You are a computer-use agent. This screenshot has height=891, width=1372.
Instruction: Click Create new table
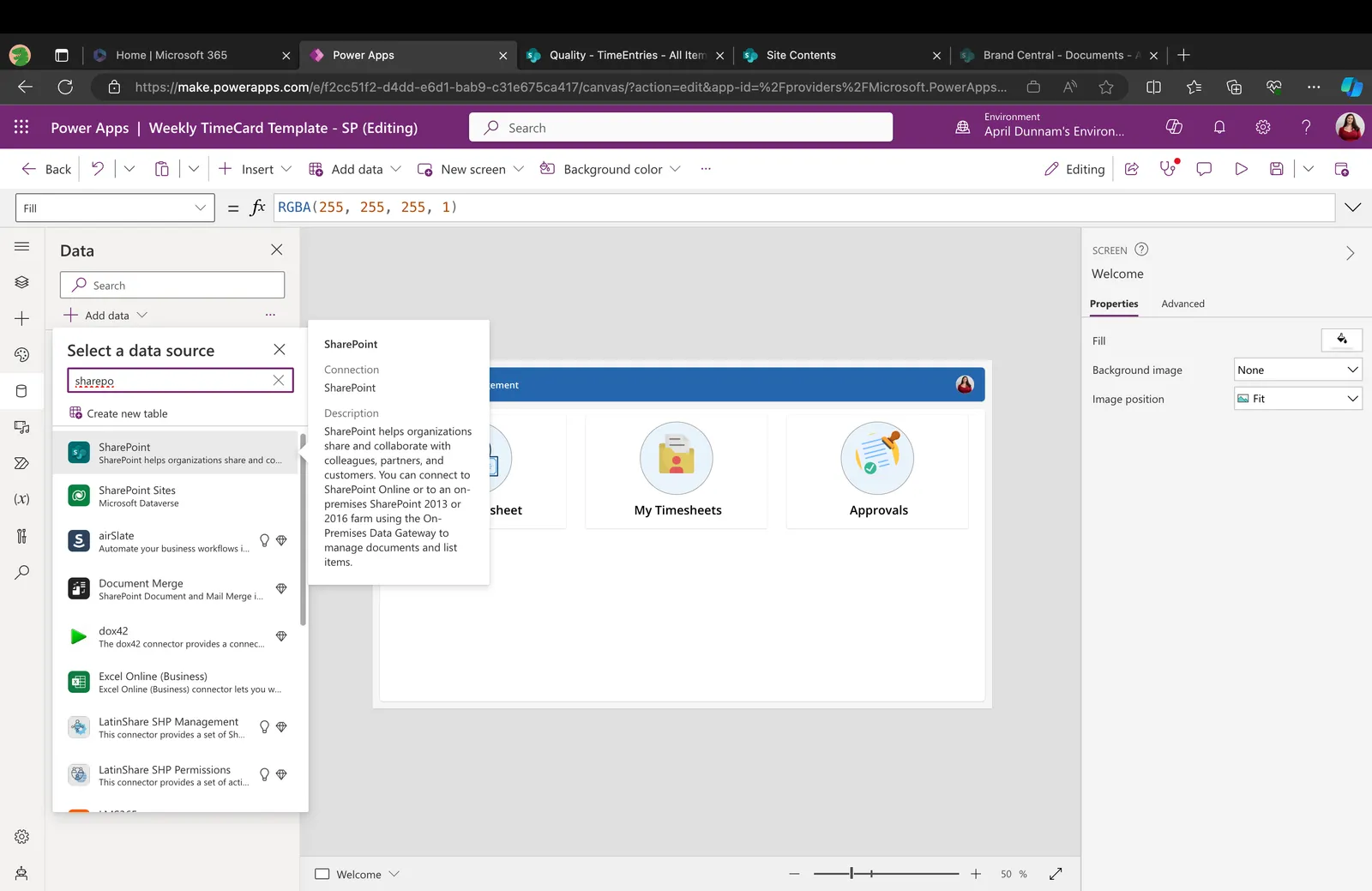click(x=118, y=413)
